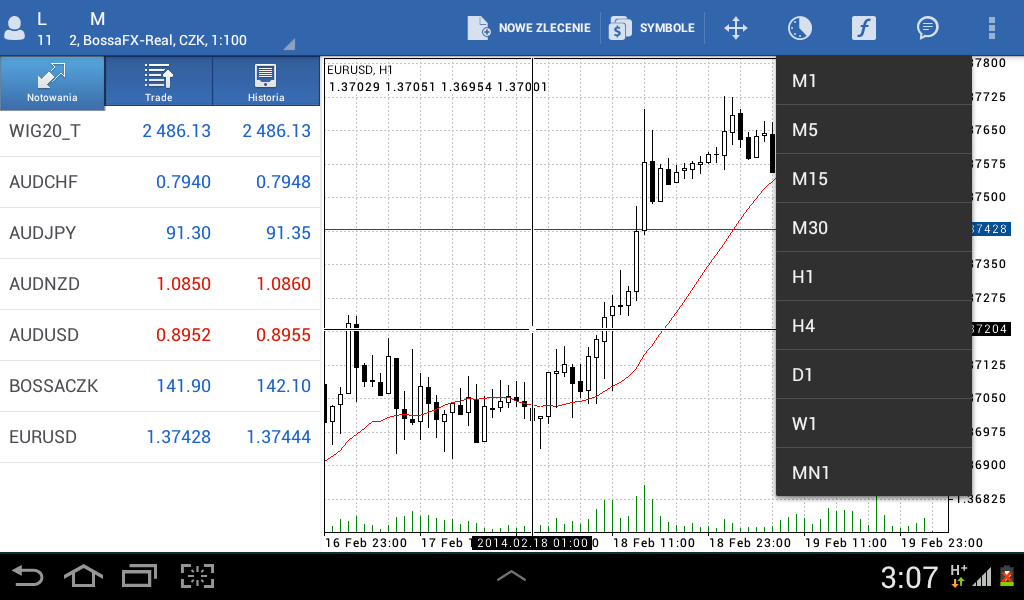Tap the crosshair date label 2014.02.18 01:00

coord(532,543)
